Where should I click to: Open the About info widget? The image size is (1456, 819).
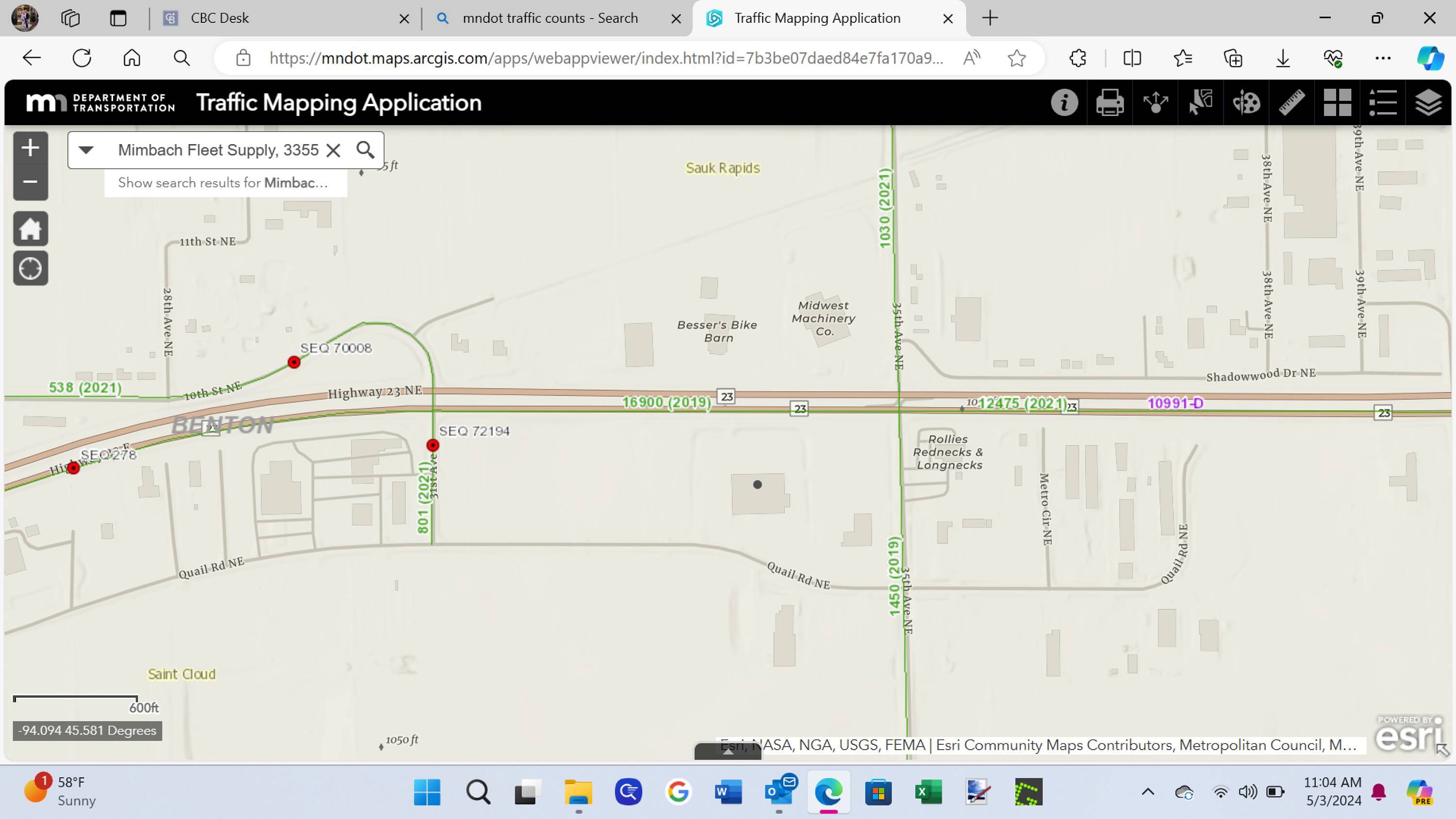click(1064, 103)
